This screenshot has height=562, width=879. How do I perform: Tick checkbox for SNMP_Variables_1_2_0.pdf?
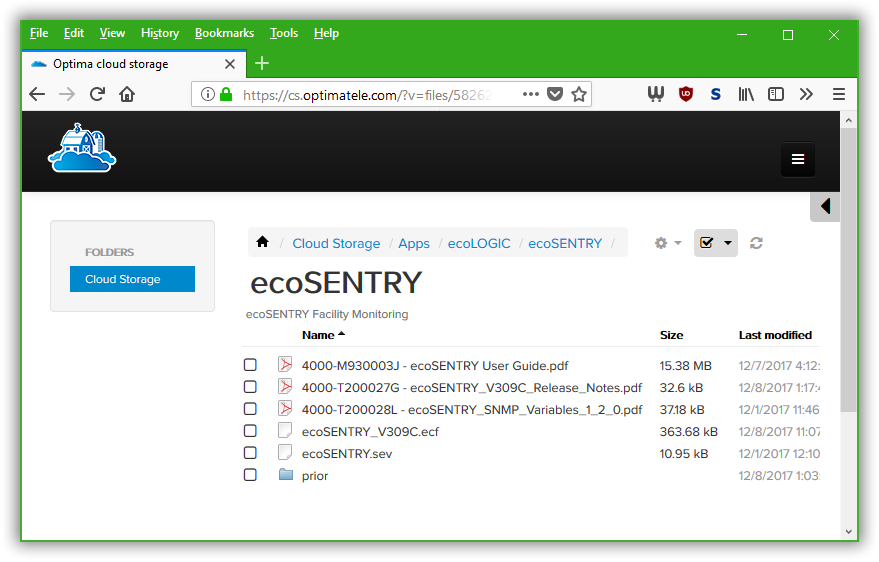coord(250,409)
